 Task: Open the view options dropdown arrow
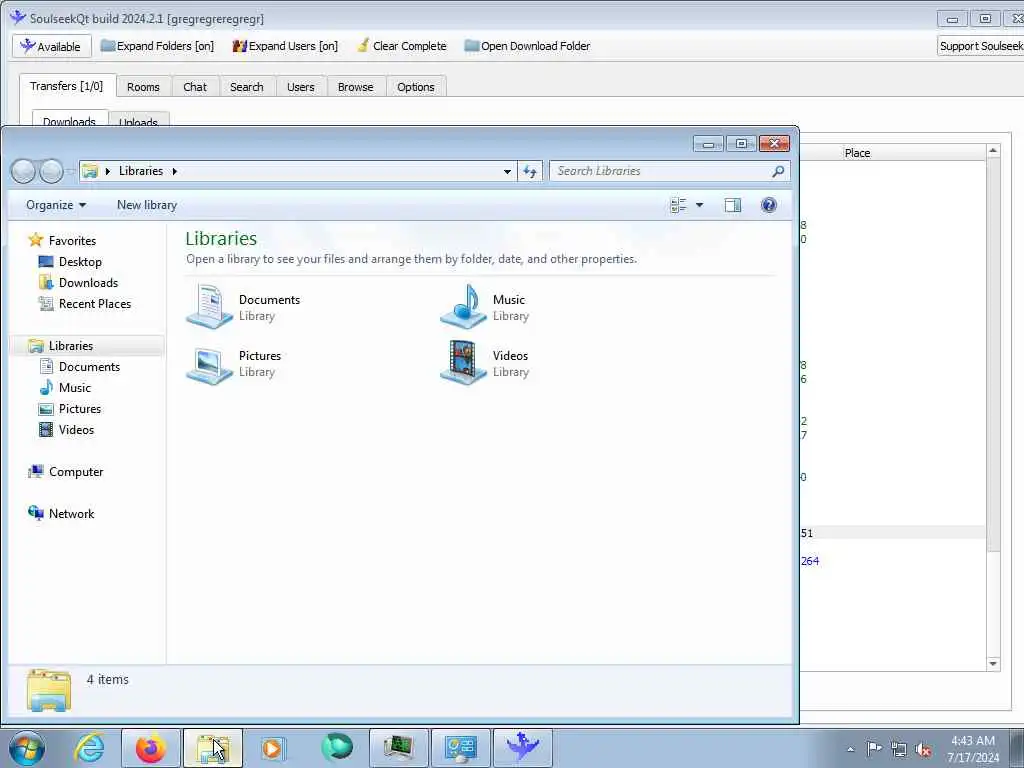pyautogui.click(x=699, y=205)
